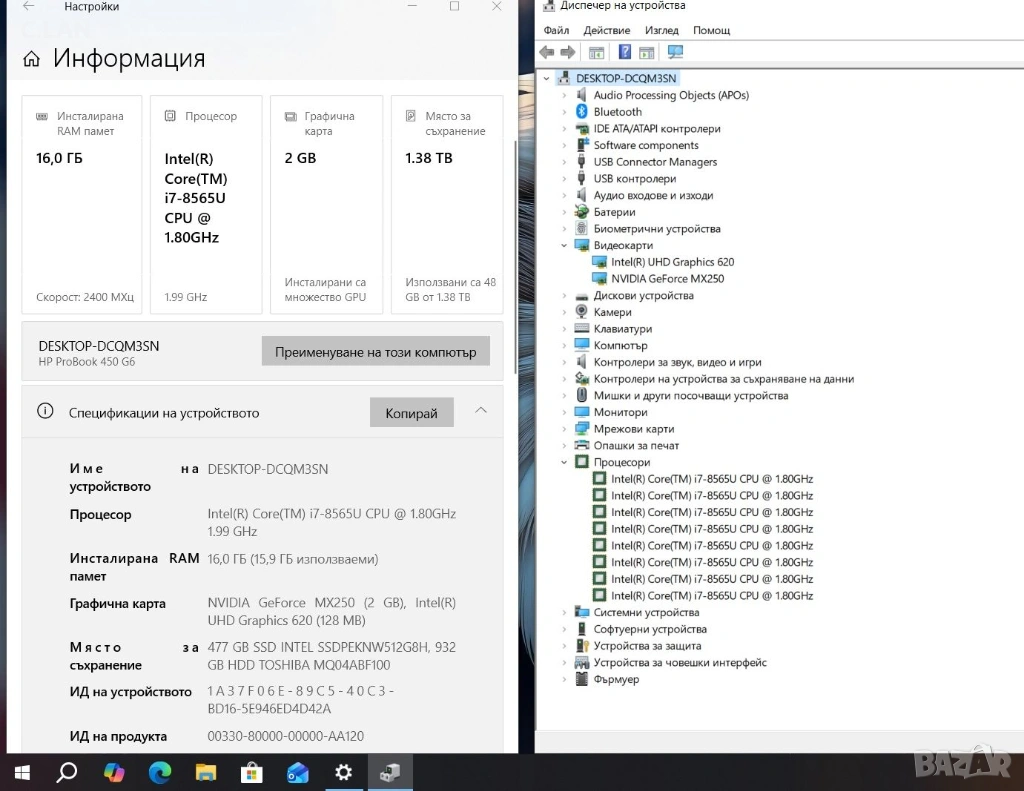This screenshot has height=791, width=1024.
Task: Click the back arrow in the Настройки window
Action: [x=28, y=7]
